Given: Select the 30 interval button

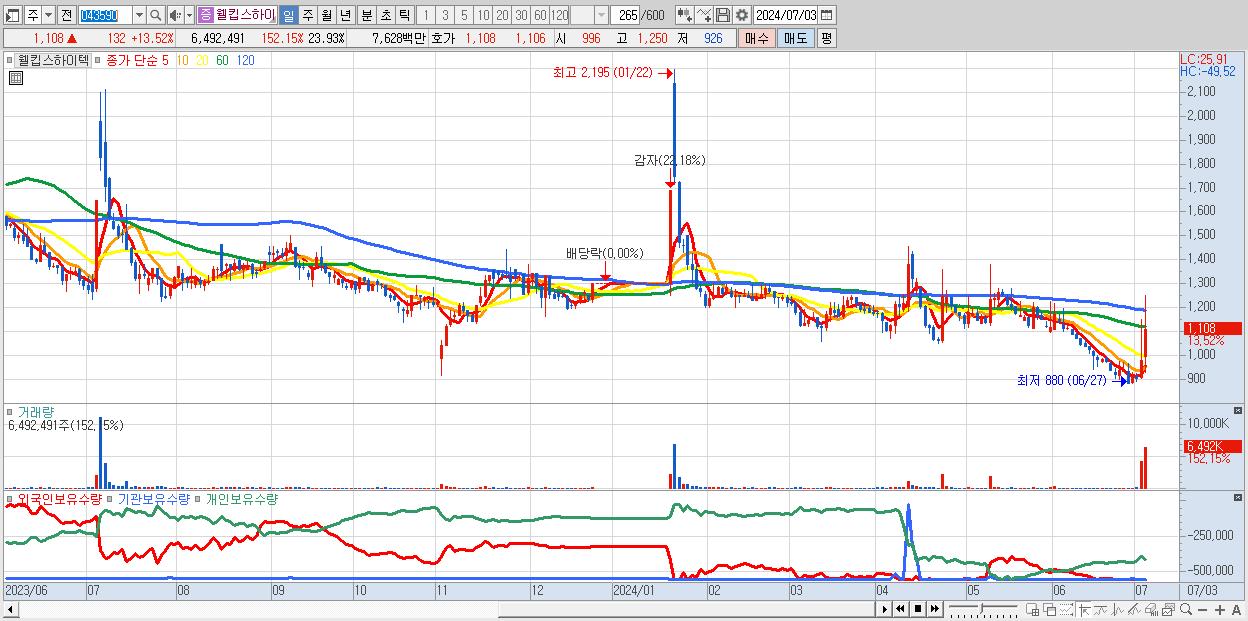Looking at the screenshot, I should pyautogui.click(x=521, y=15).
